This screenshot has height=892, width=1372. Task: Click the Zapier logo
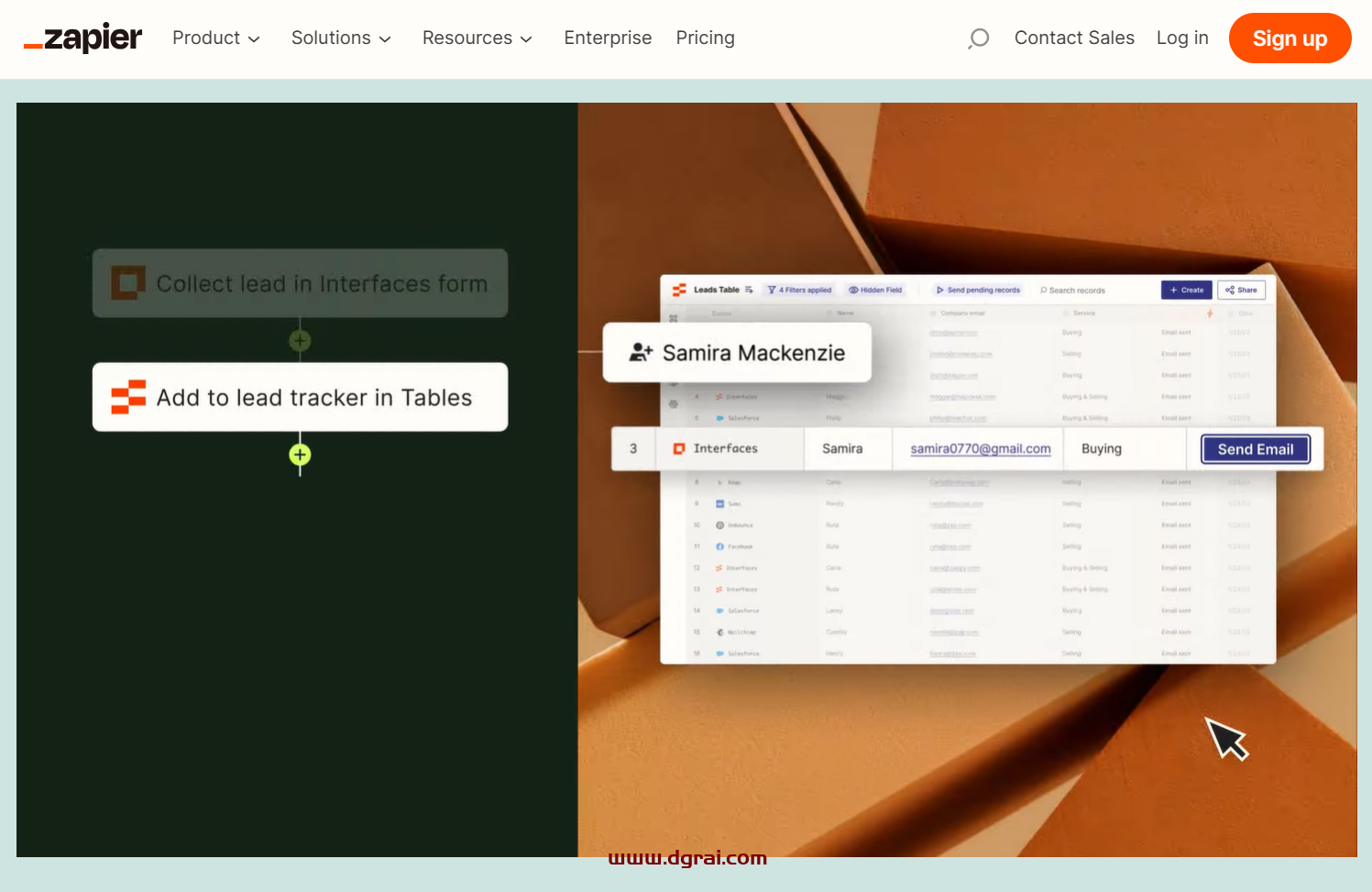coord(82,39)
